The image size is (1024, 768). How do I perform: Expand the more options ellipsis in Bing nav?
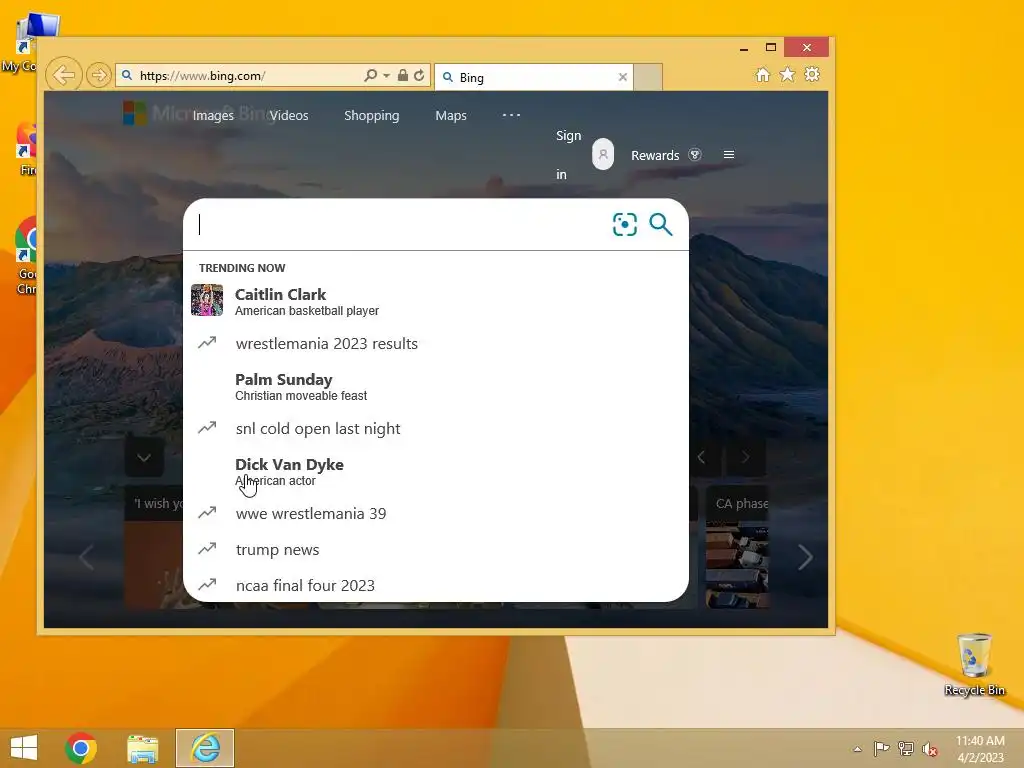[511, 115]
